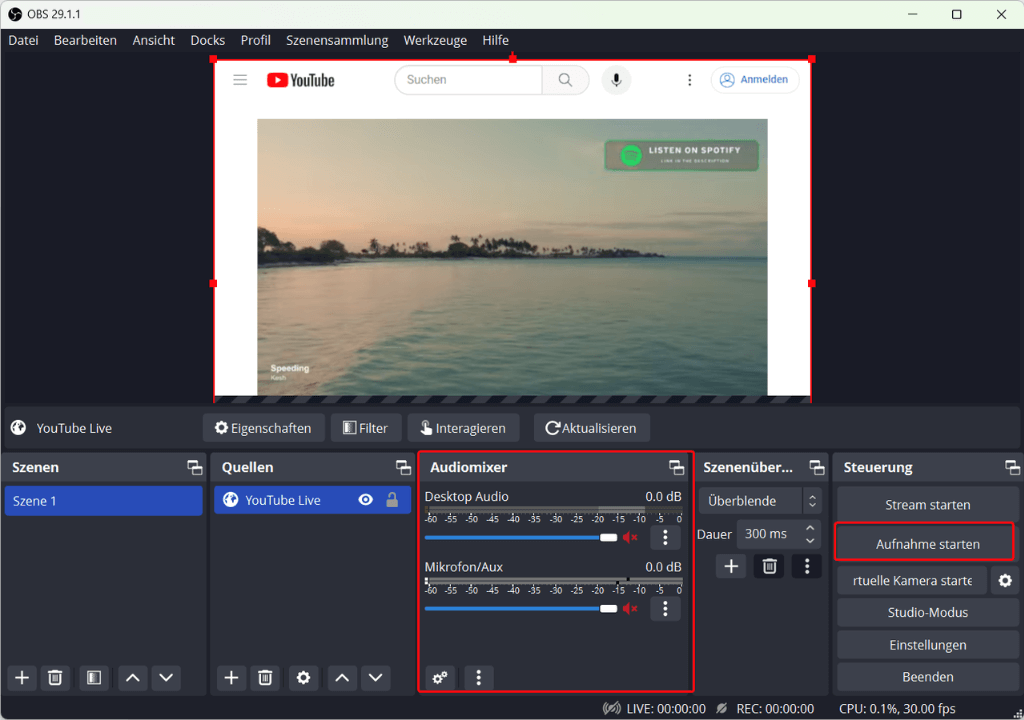Open scene filters icon
The height and width of the screenshot is (720, 1024).
94,678
